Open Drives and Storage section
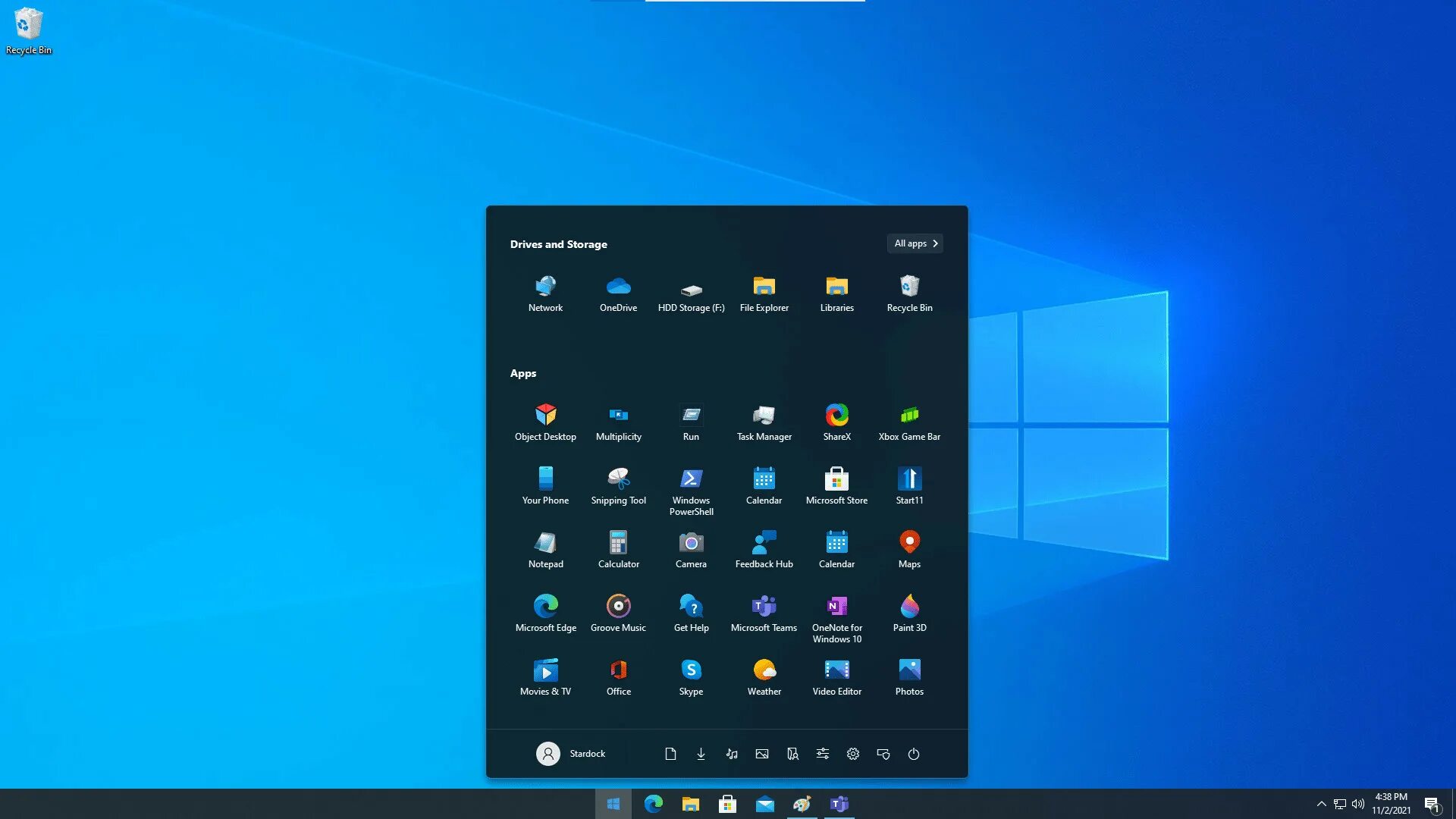Viewport: 1456px width, 819px height. tap(558, 243)
